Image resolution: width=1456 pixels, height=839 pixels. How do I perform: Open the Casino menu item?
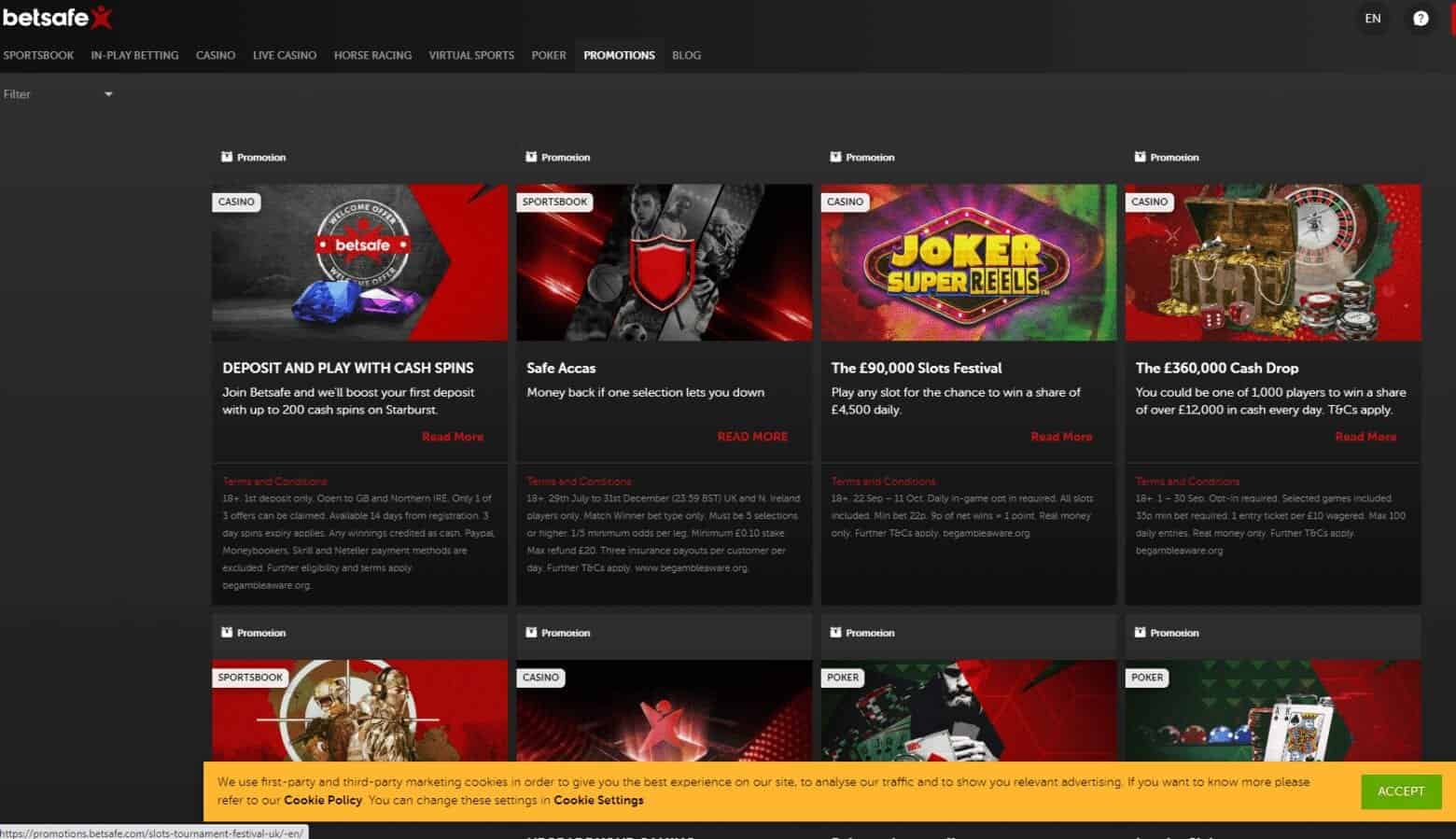click(x=216, y=55)
